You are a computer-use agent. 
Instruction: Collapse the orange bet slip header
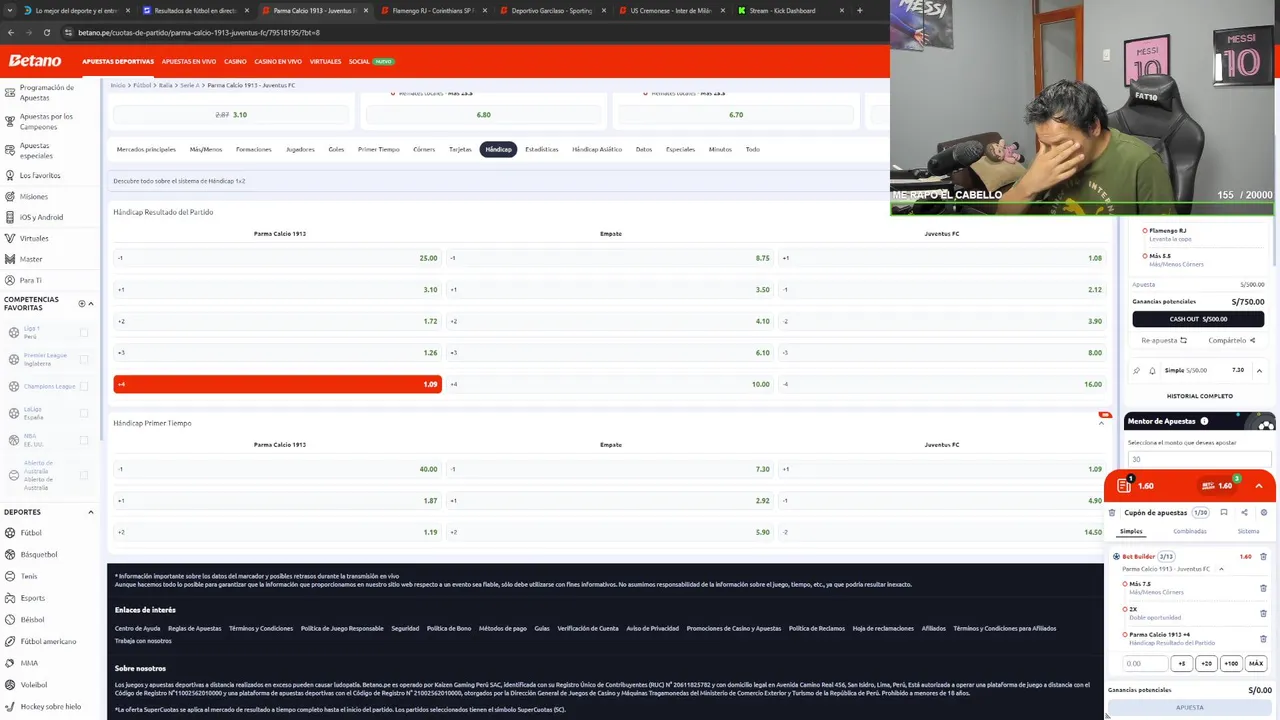[x=1259, y=486]
